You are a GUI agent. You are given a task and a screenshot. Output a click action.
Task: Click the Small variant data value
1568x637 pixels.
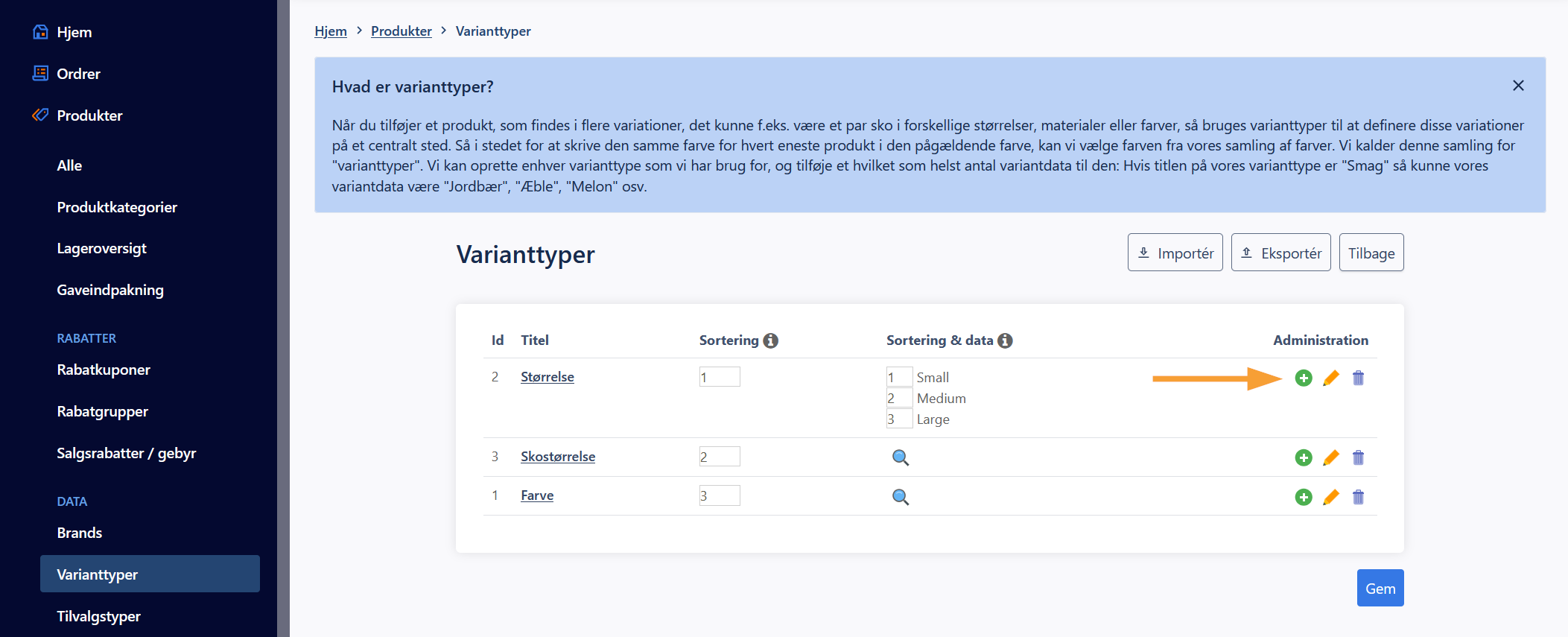[933, 378]
